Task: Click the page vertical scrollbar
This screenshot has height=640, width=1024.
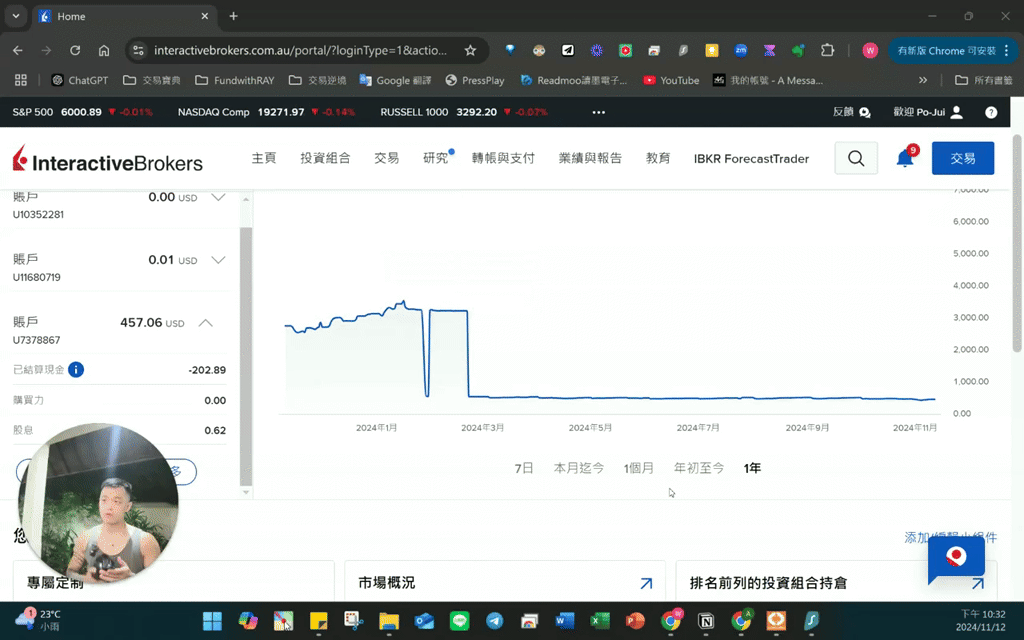Action: 1017,244
